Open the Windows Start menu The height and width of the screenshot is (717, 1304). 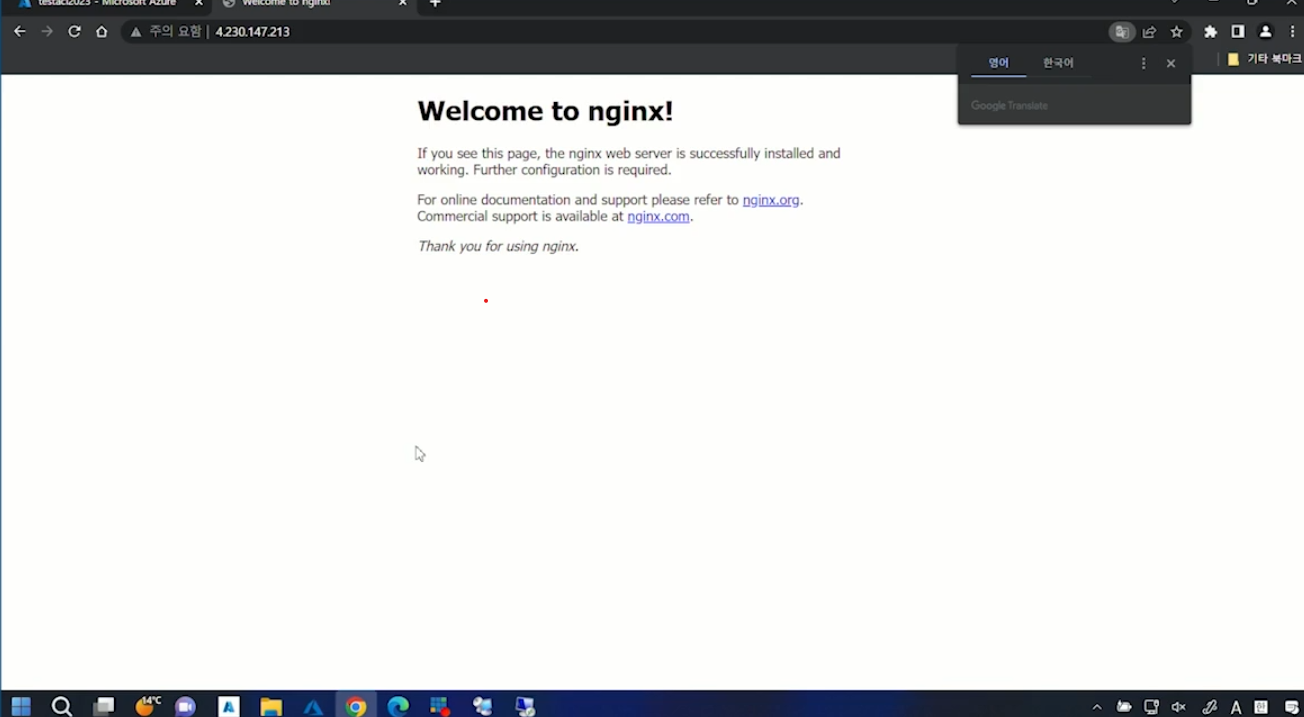tap(21, 706)
